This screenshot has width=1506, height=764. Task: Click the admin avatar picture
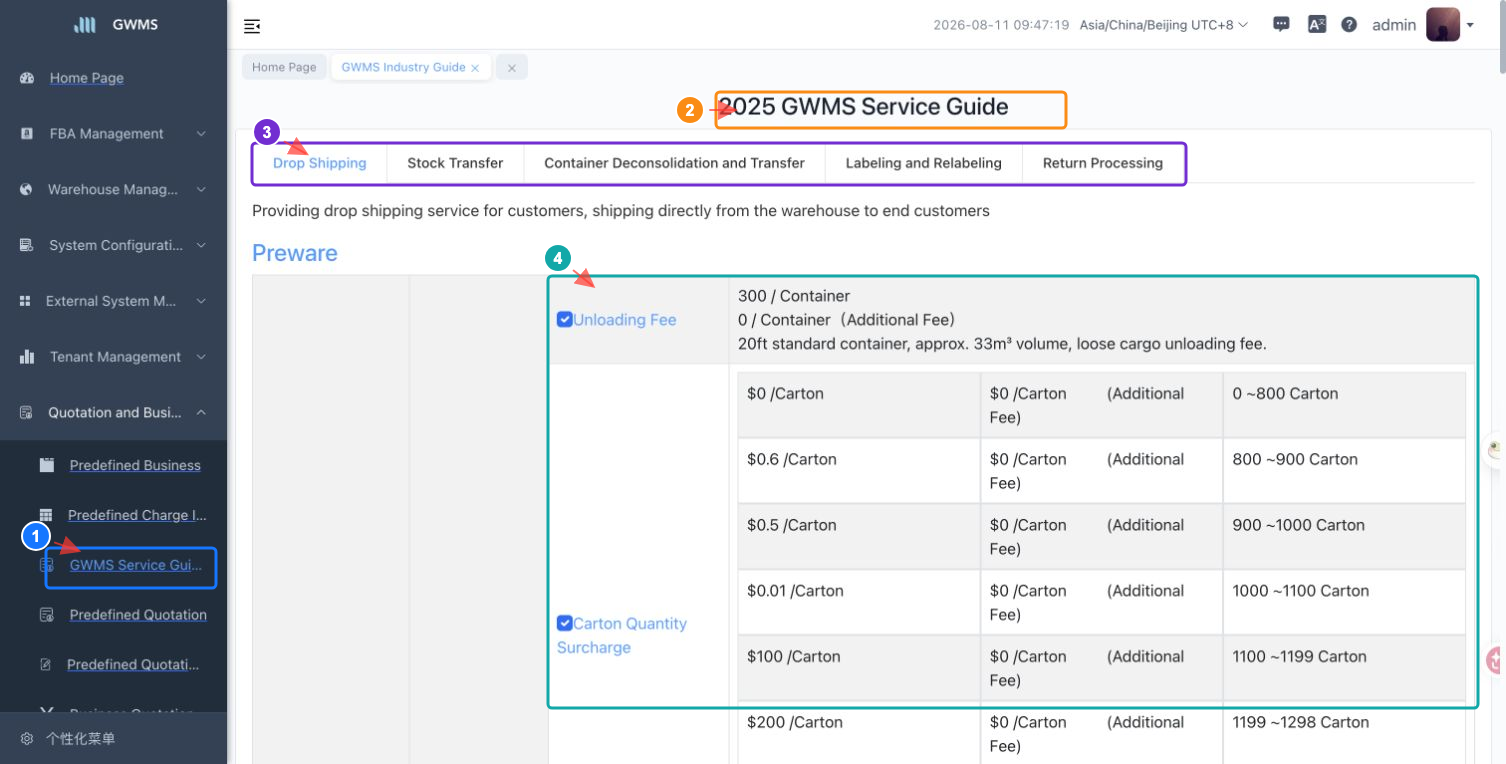tap(1443, 25)
